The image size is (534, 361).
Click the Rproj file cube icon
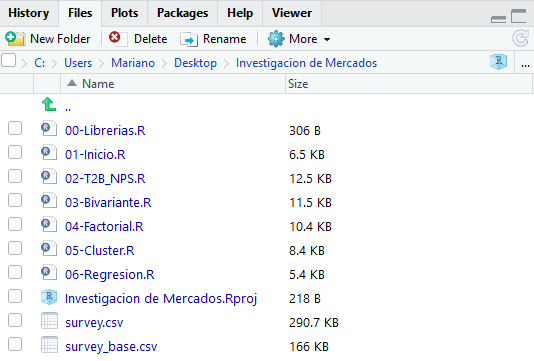click(x=49, y=297)
